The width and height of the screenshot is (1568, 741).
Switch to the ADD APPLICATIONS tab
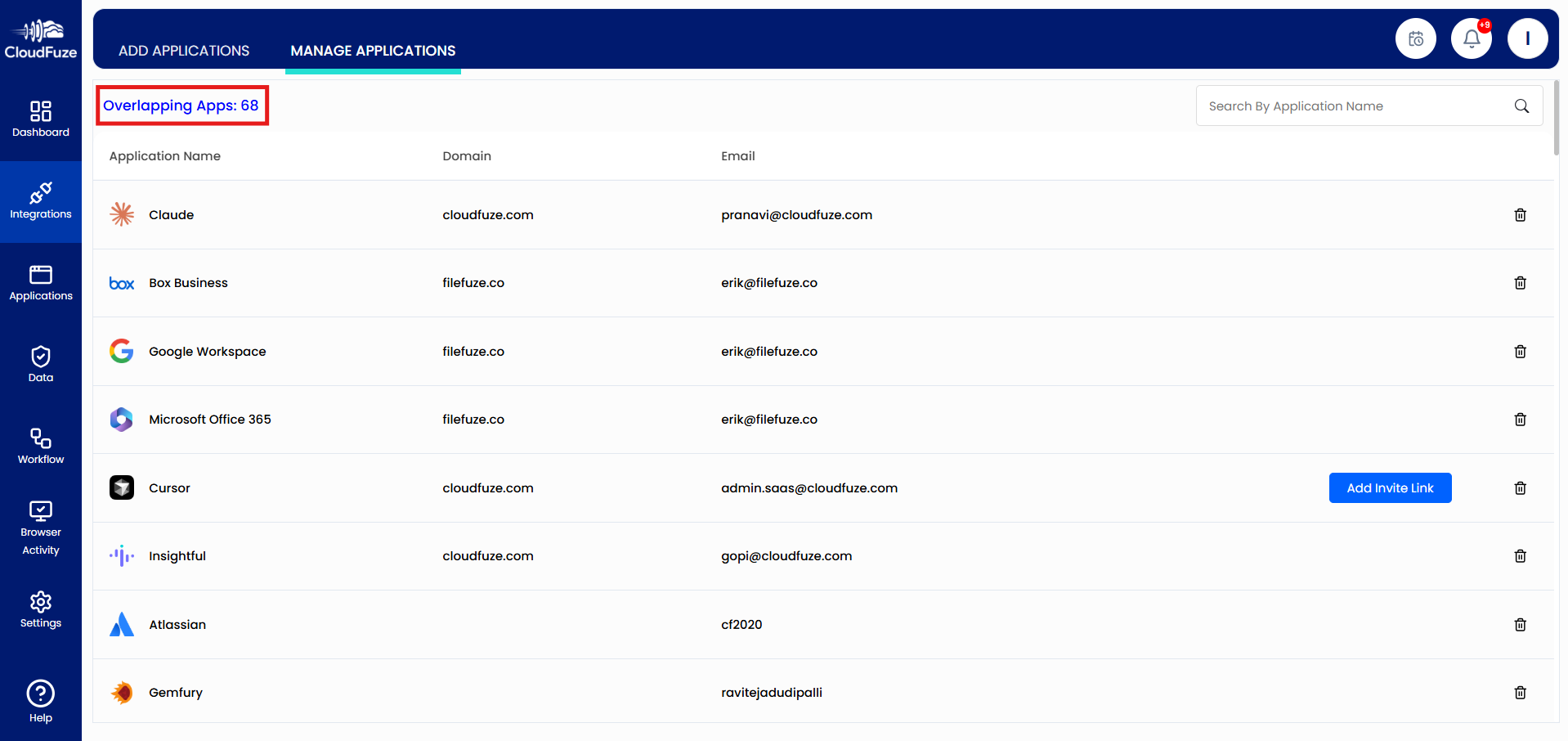[183, 50]
